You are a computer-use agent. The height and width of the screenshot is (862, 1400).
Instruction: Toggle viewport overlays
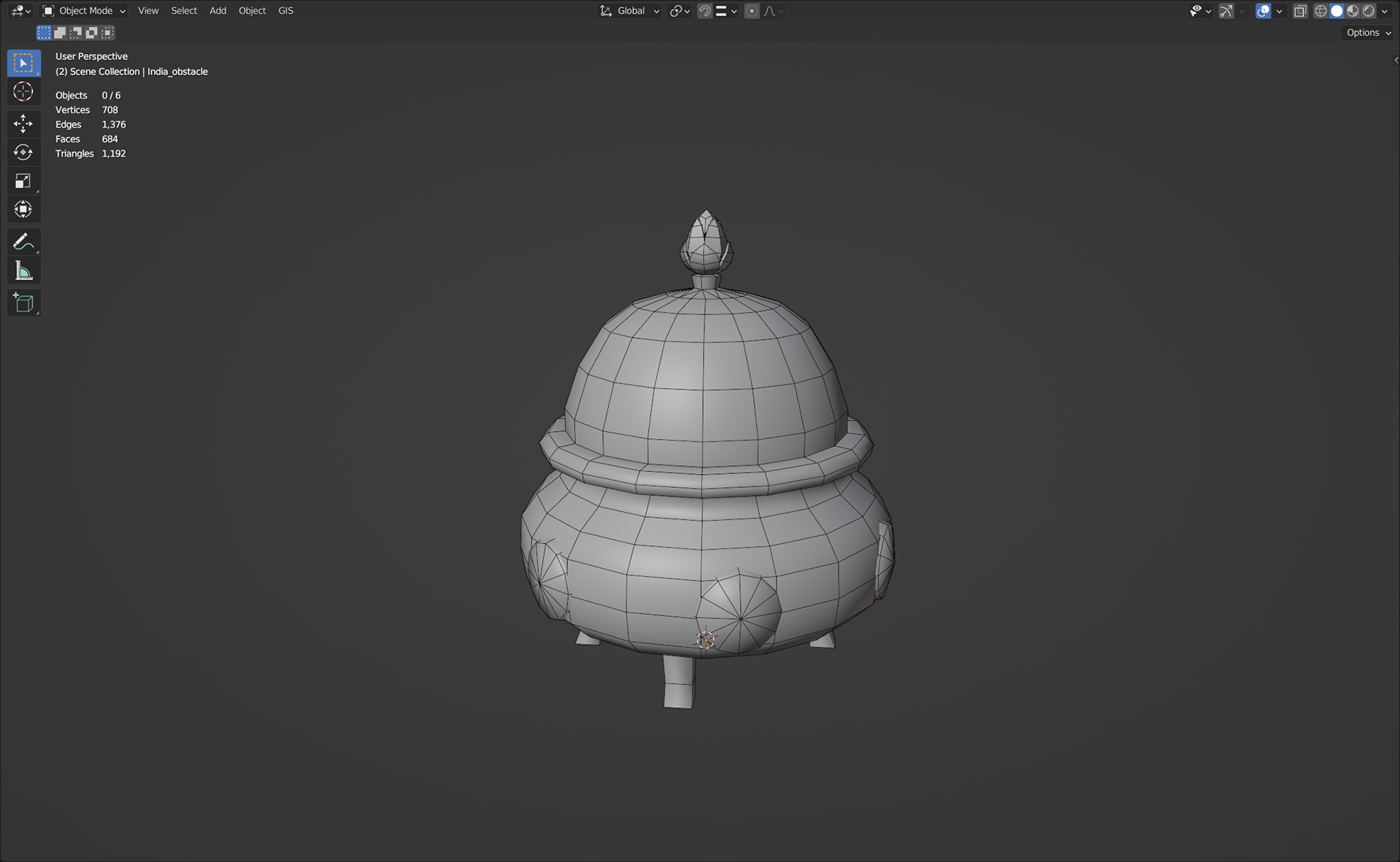point(1264,11)
